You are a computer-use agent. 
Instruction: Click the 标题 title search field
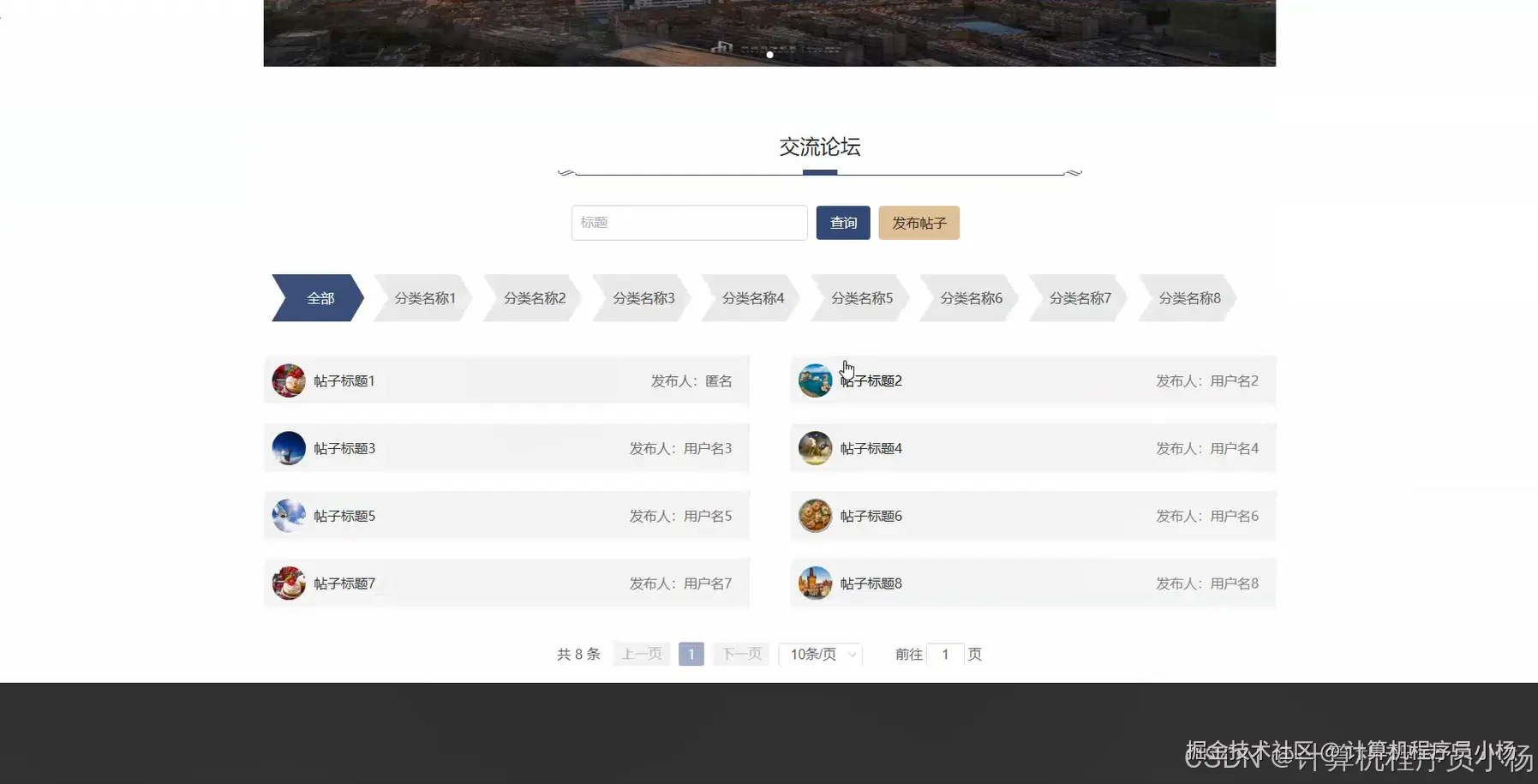click(x=689, y=222)
